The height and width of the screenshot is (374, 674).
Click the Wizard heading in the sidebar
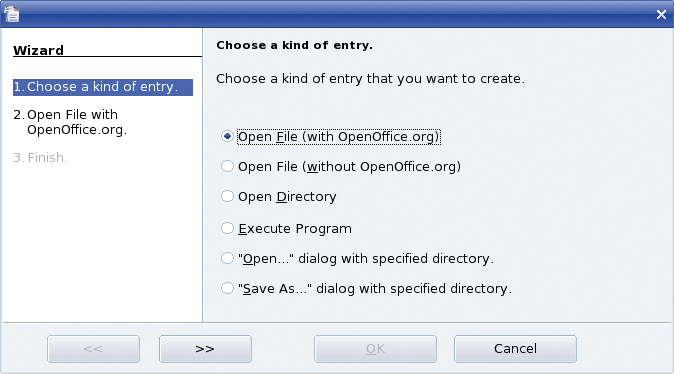38,50
